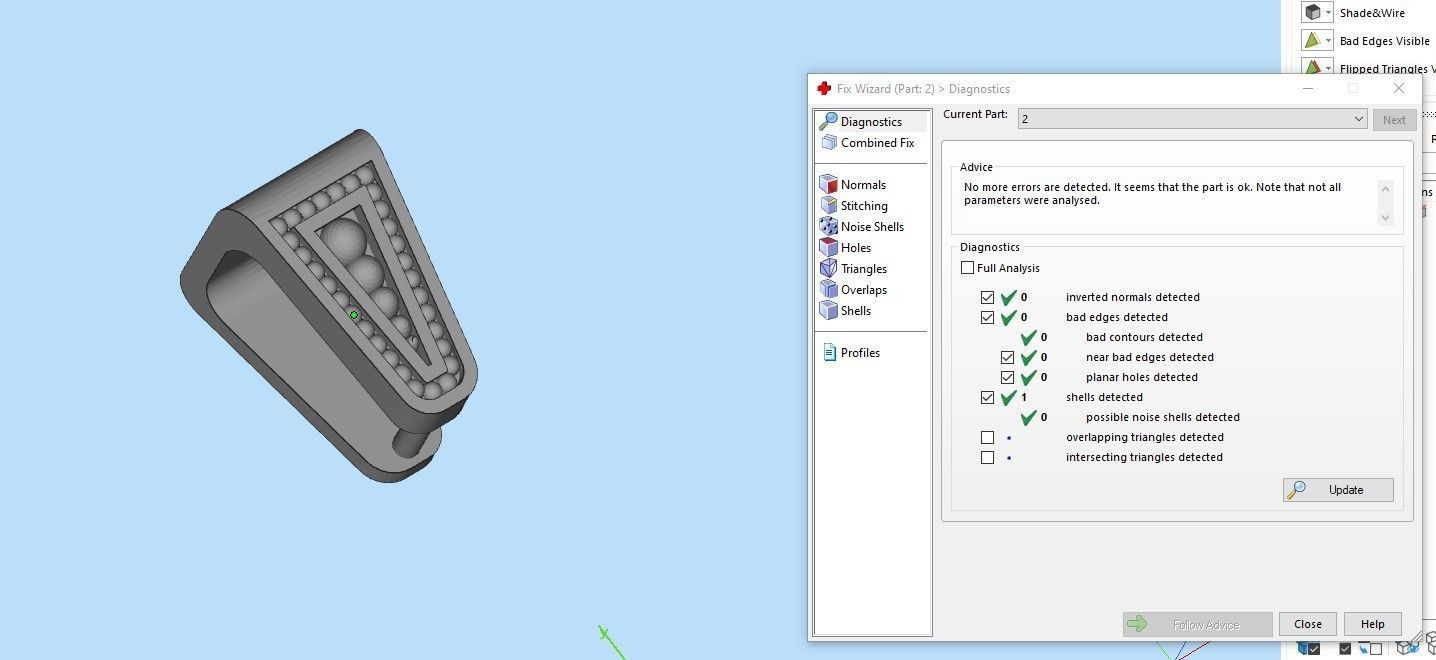Click the Shade&Wire cube icon
Screen dimensions: 1436x660
[1312, 13]
